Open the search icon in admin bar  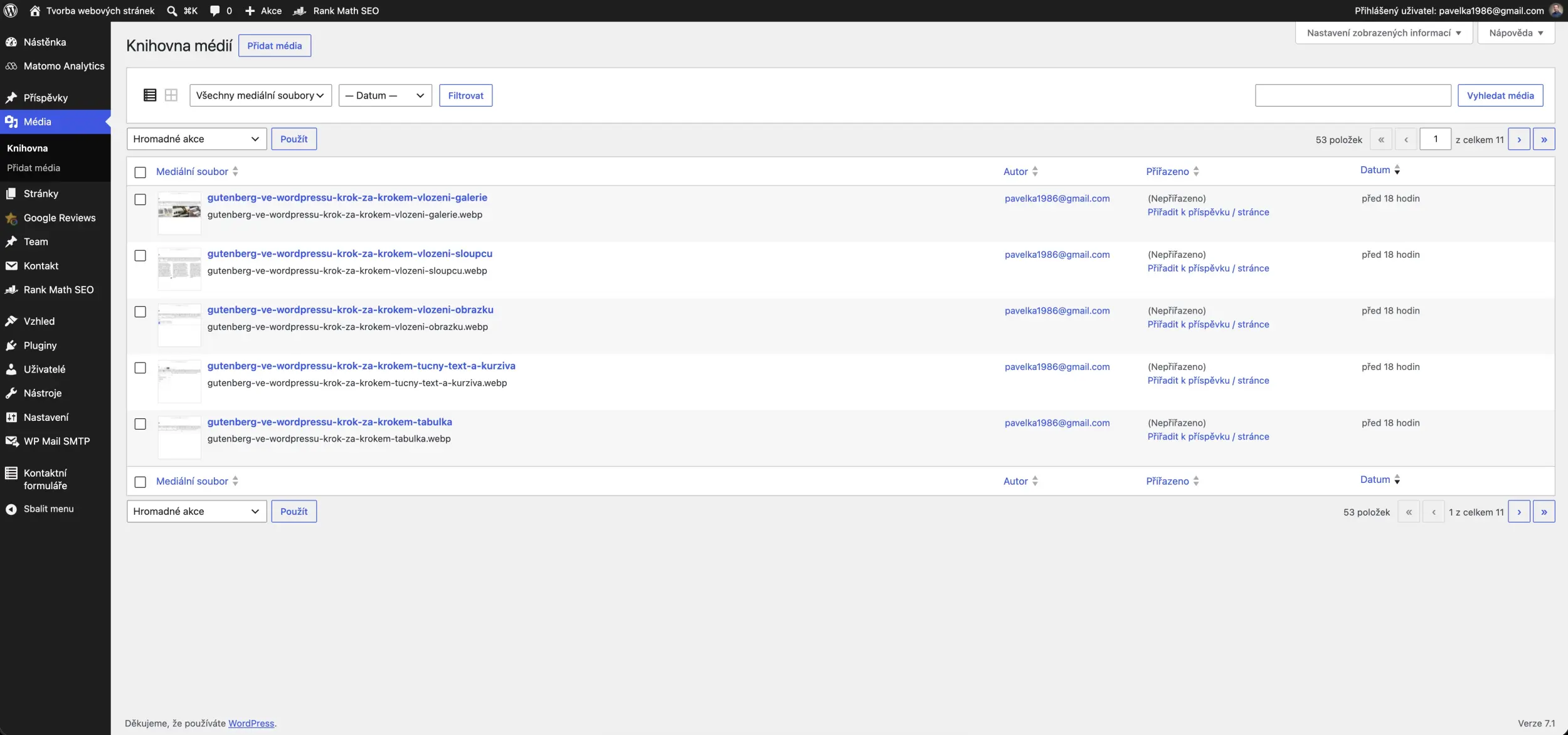pos(172,11)
